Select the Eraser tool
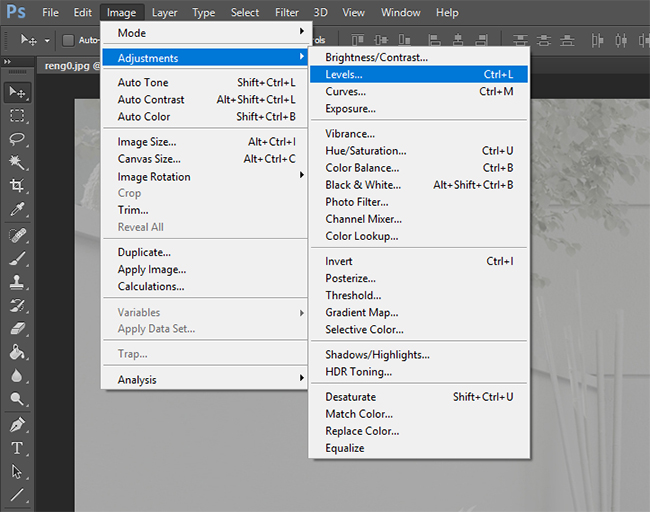The height and width of the screenshot is (512, 650). 17,329
